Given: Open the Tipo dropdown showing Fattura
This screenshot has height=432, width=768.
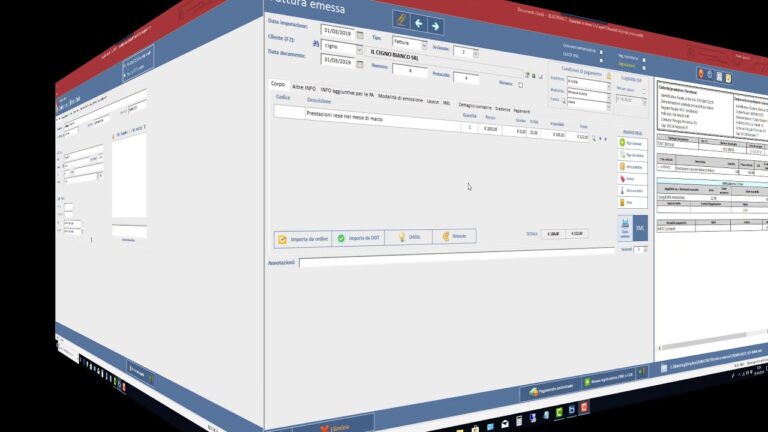Looking at the screenshot, I should pos(424,46).
